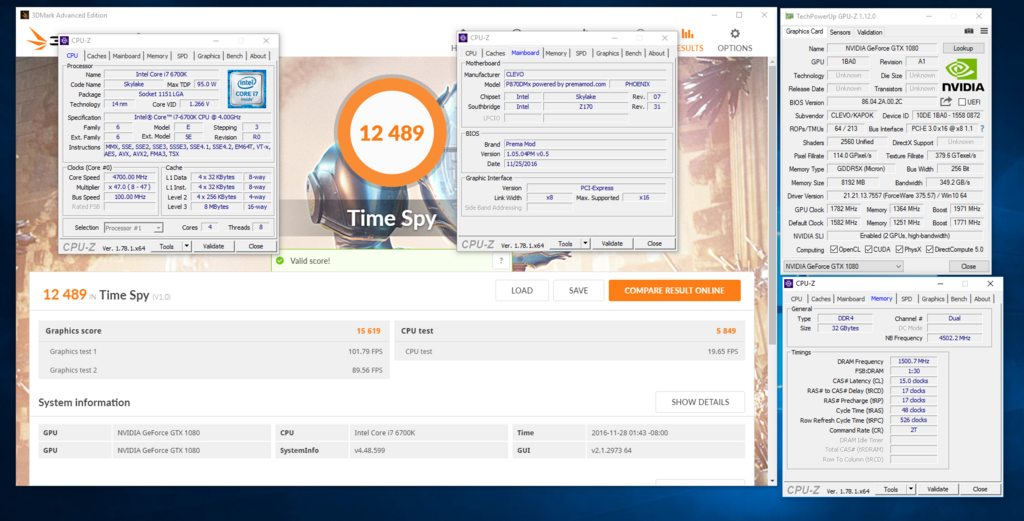Screen dimensions: 1024x521
Task: Click the NVIDIA logo in GPU-Z
Action: [963, 75]
